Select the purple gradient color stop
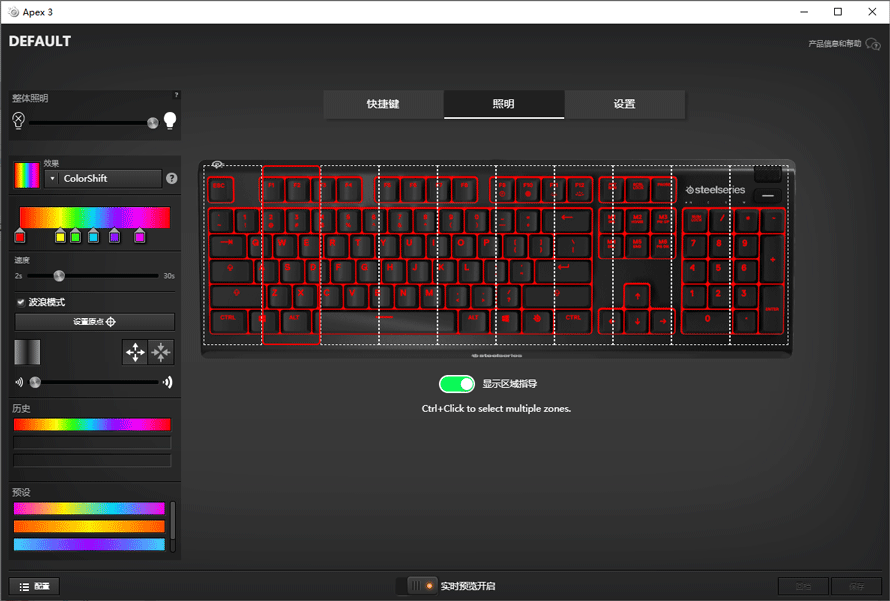This screenshot has height=601, width=890. [114, 236]
